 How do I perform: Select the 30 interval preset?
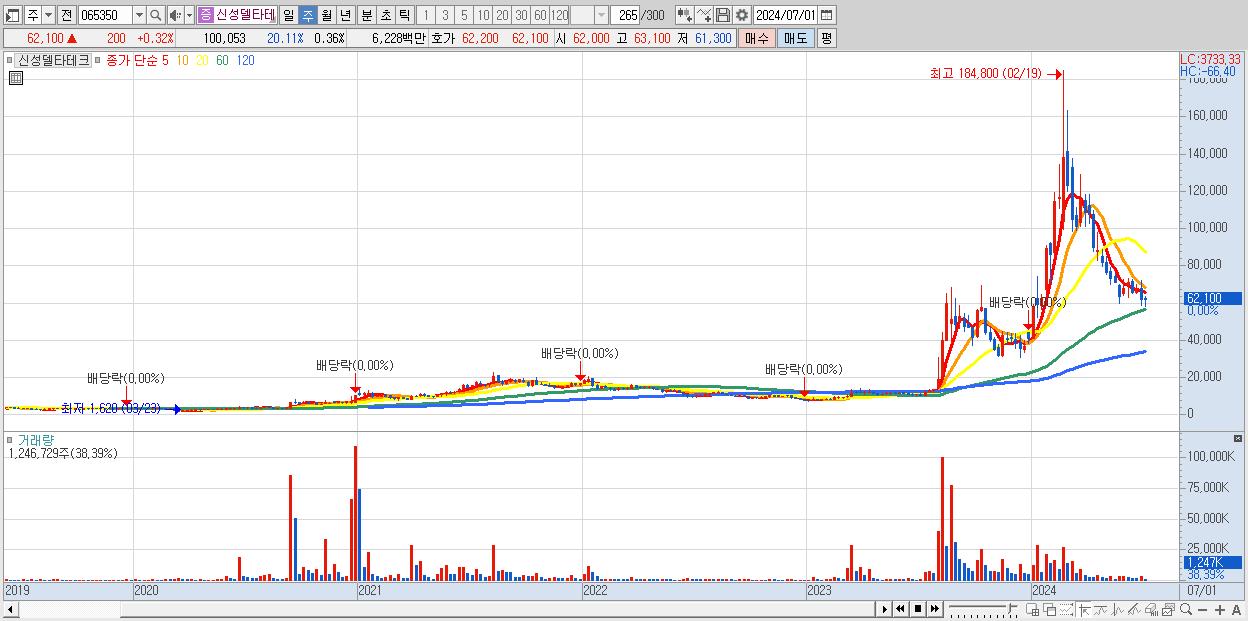[521, 15]
